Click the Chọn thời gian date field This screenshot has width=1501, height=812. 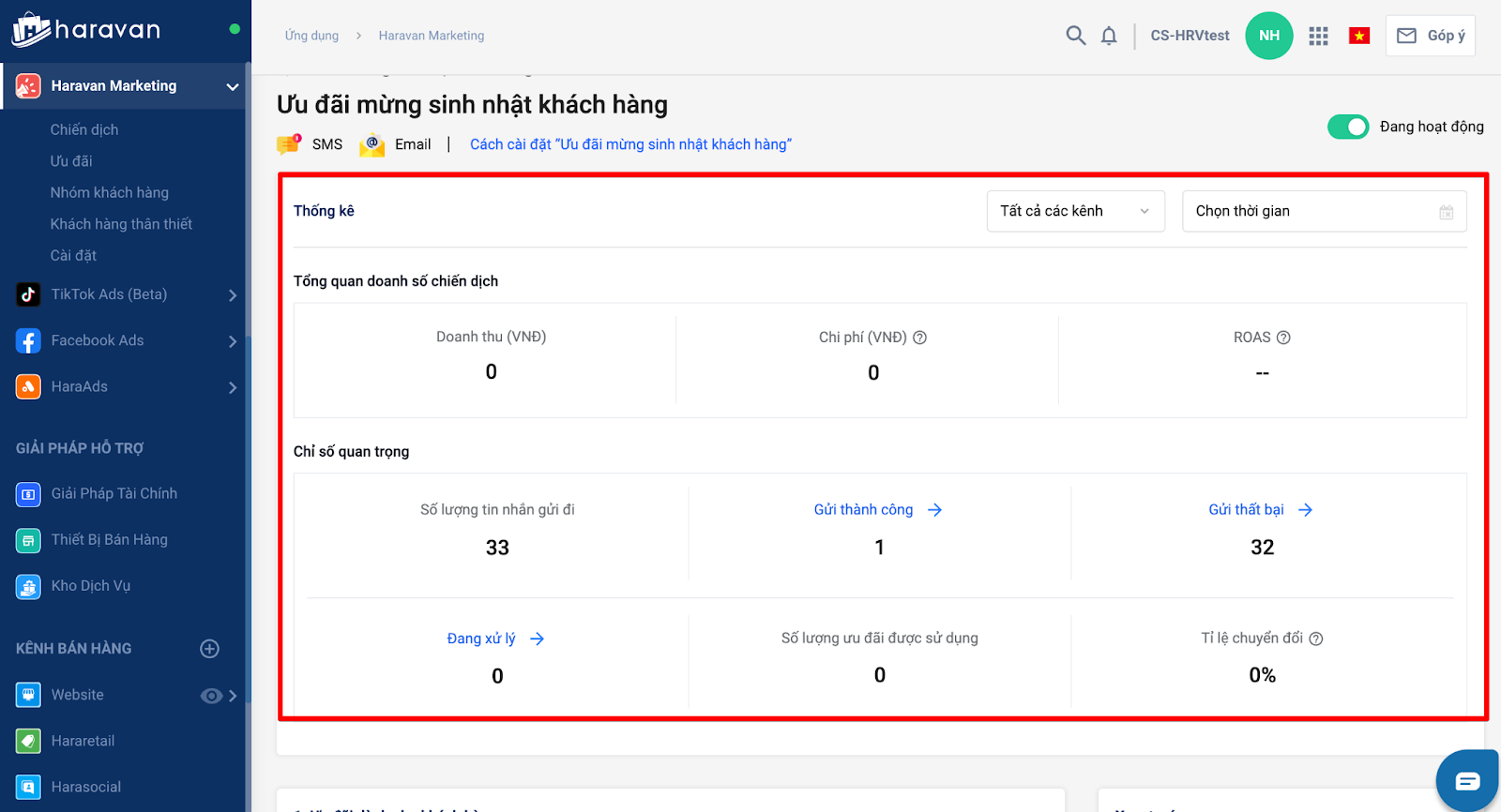pos(1325,211)
